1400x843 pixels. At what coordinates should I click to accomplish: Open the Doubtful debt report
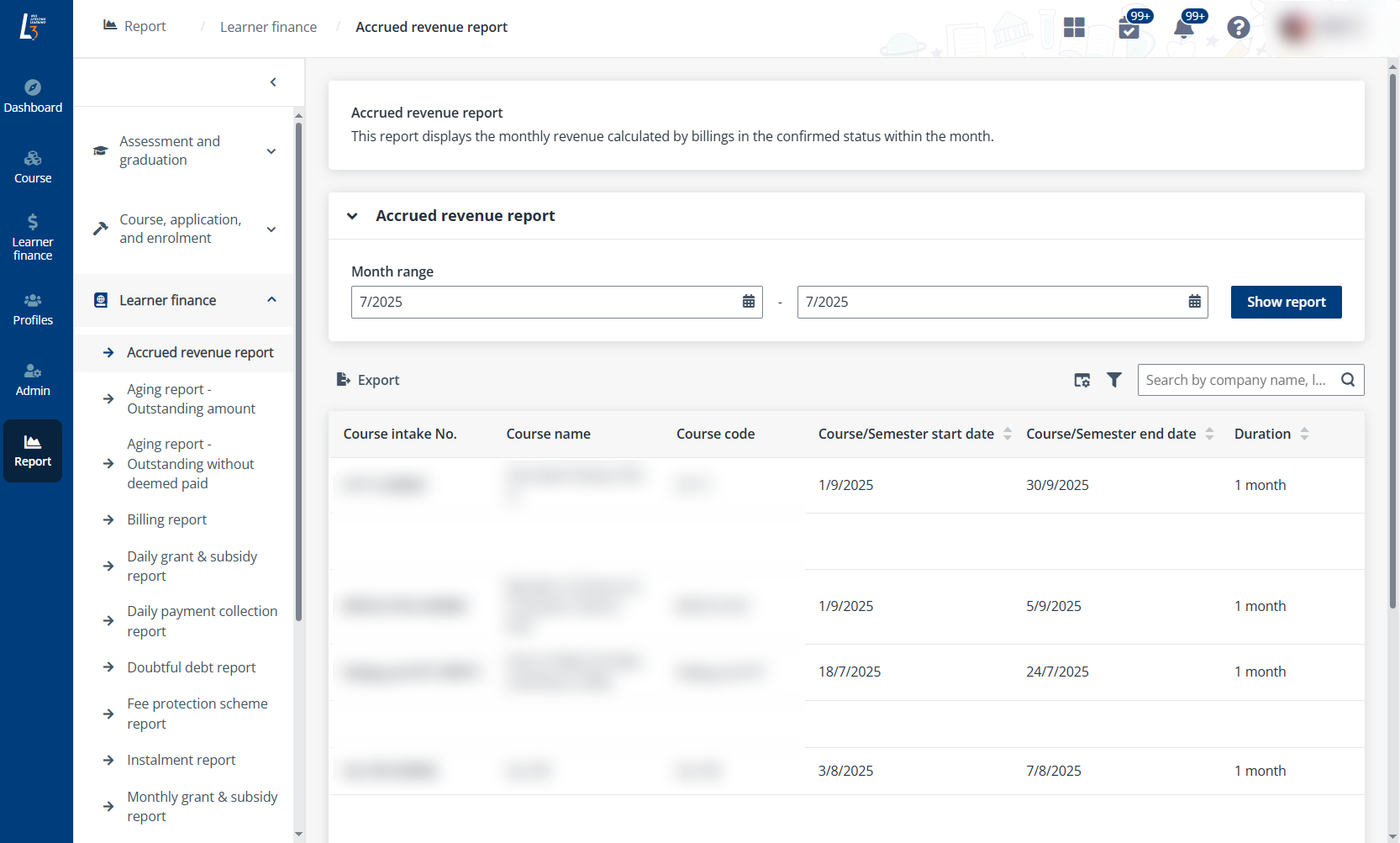pos(191,667)
